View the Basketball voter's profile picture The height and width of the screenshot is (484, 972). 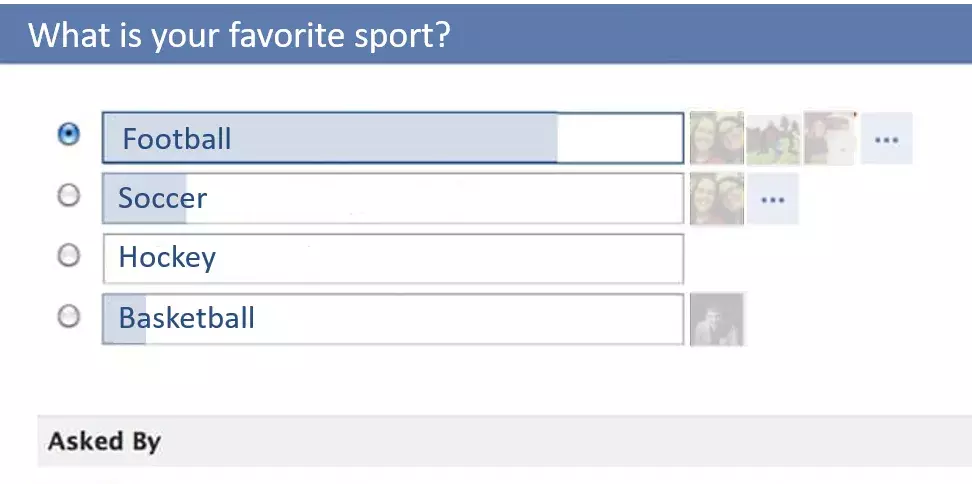[x=716, y=319]
